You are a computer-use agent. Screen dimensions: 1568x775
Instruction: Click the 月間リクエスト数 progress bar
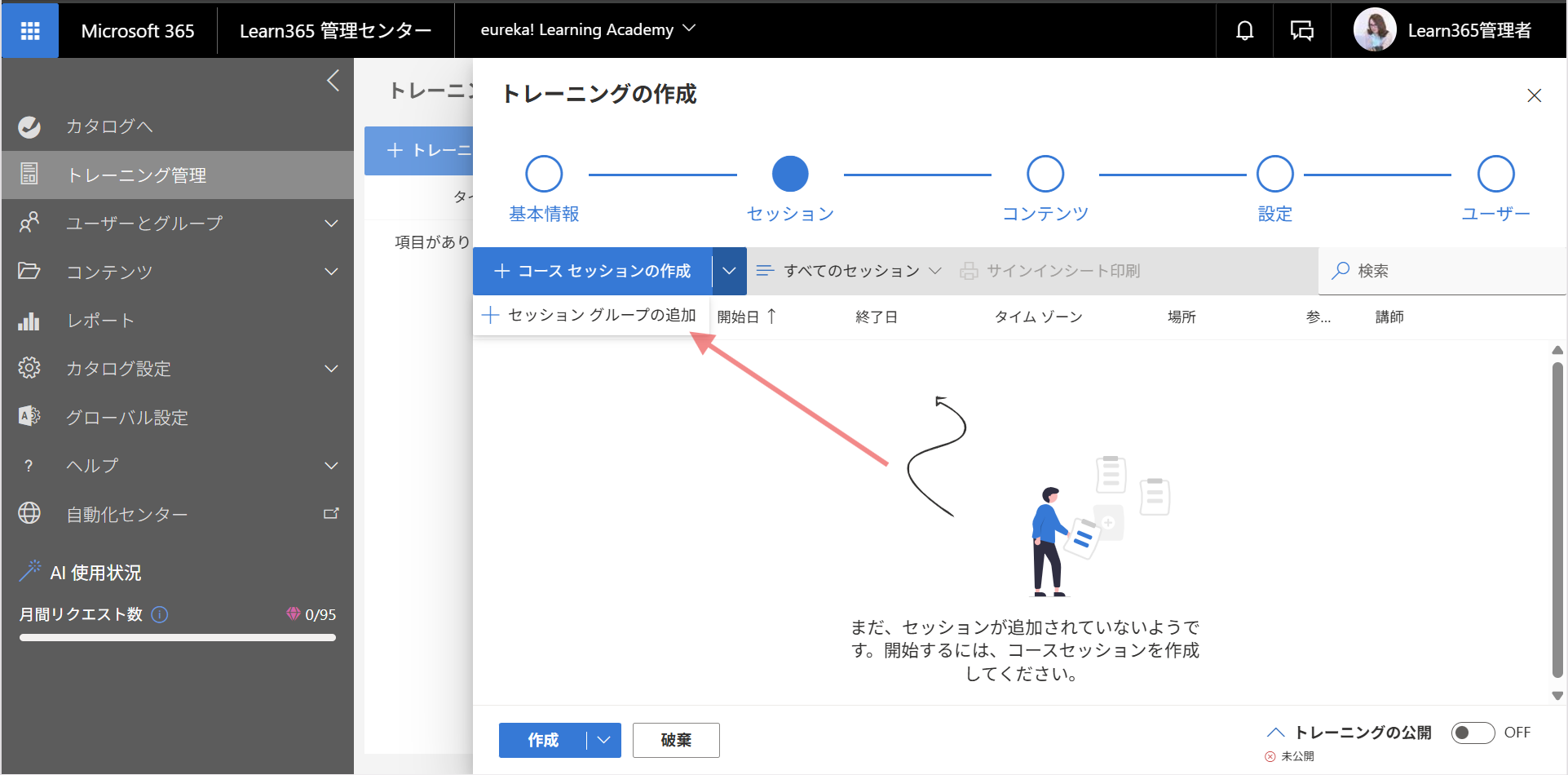tap(178, 638)
